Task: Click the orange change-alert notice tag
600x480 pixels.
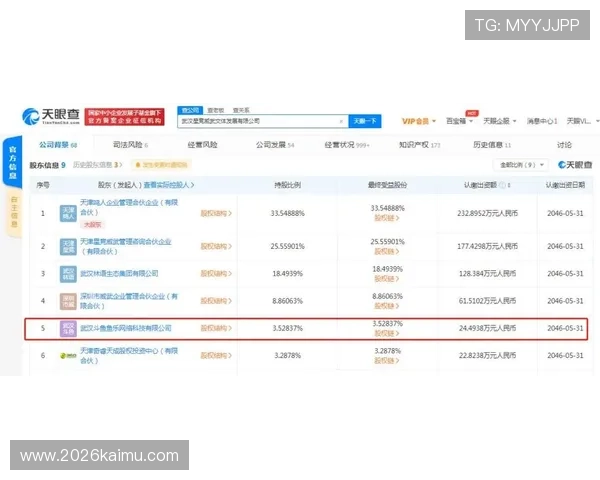Action: (x=161, y=165)
